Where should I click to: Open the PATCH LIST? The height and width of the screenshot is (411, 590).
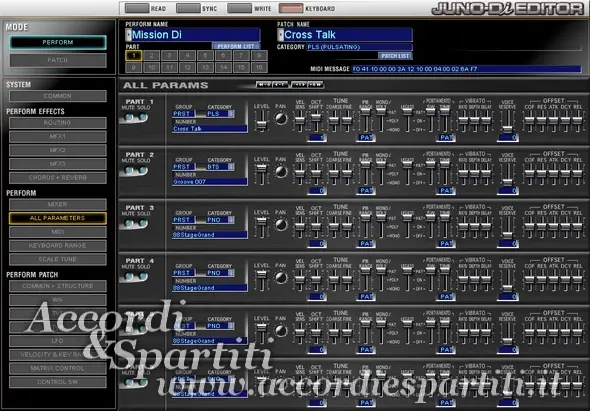pos(395,56)
